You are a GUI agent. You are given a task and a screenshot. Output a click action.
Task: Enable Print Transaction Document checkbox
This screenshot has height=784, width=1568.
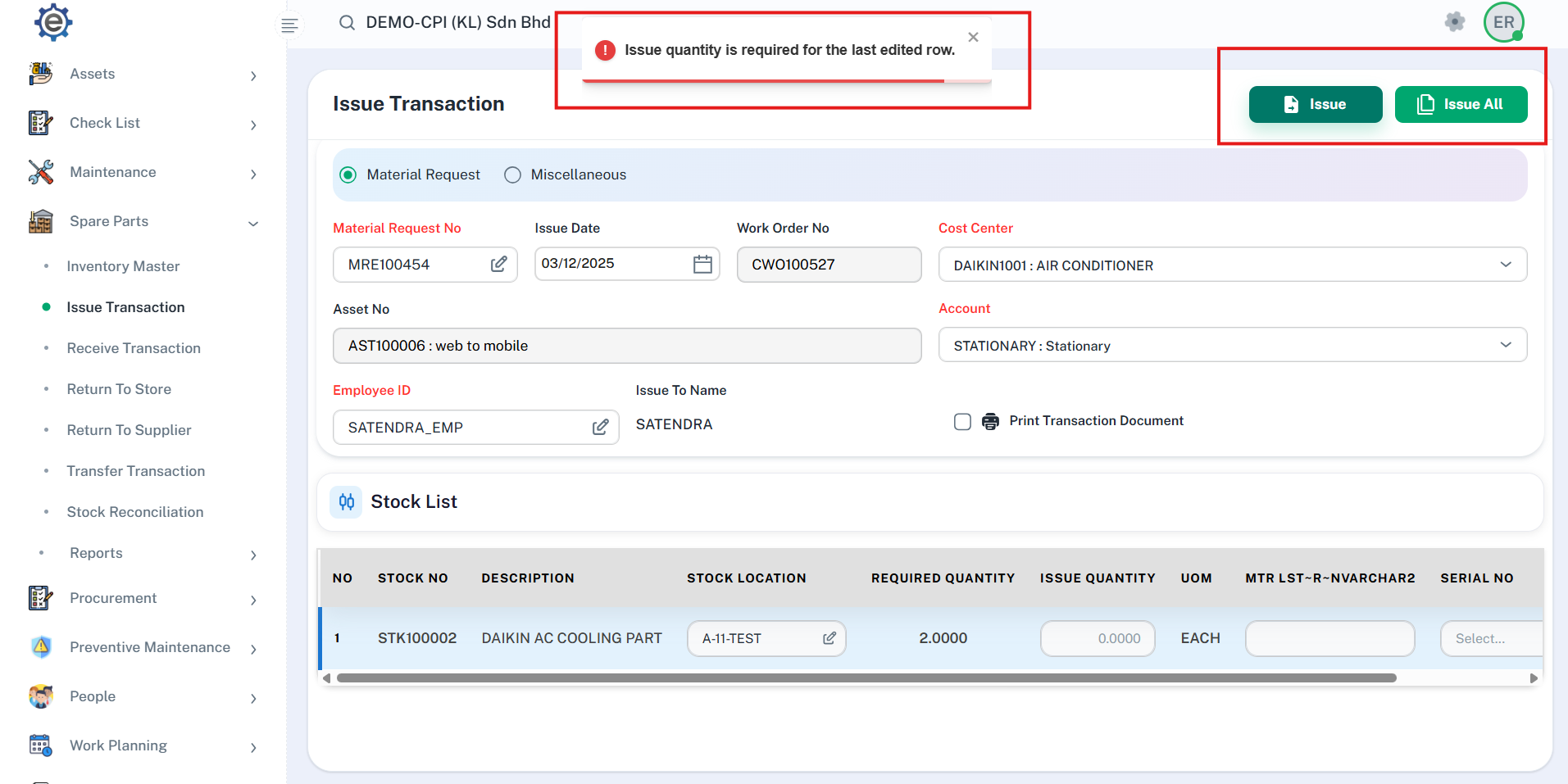pyautogui.click(x=962, y=421)
